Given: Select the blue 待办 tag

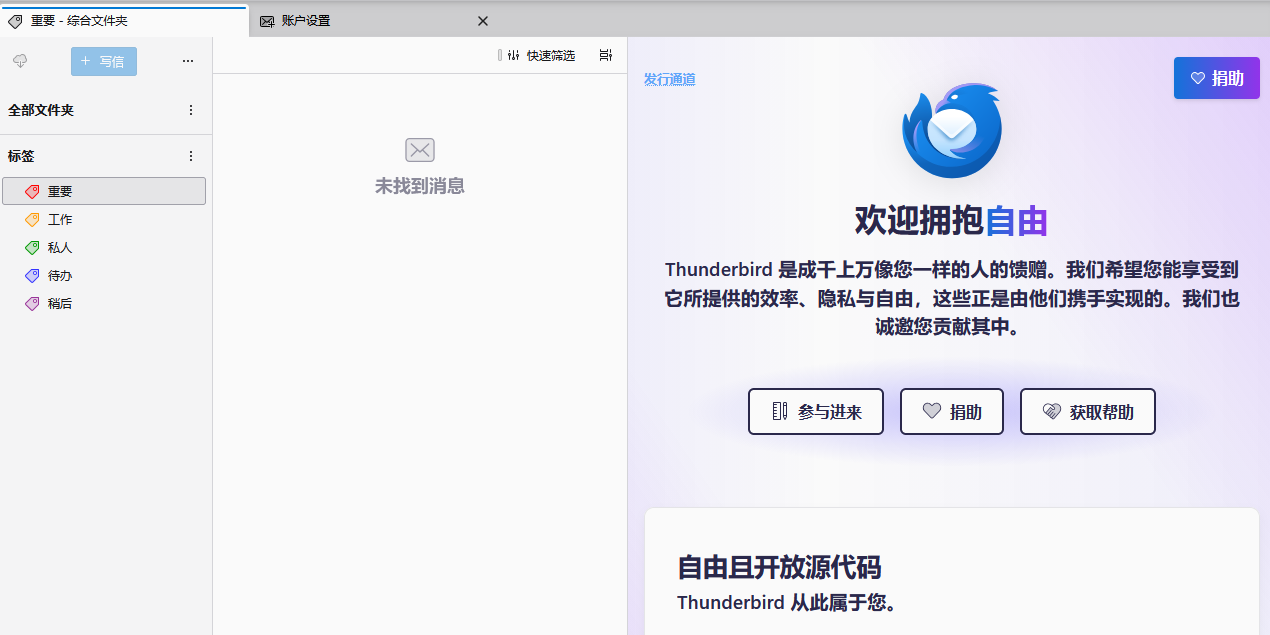Looking at the screenshot, I should point(60,275).
